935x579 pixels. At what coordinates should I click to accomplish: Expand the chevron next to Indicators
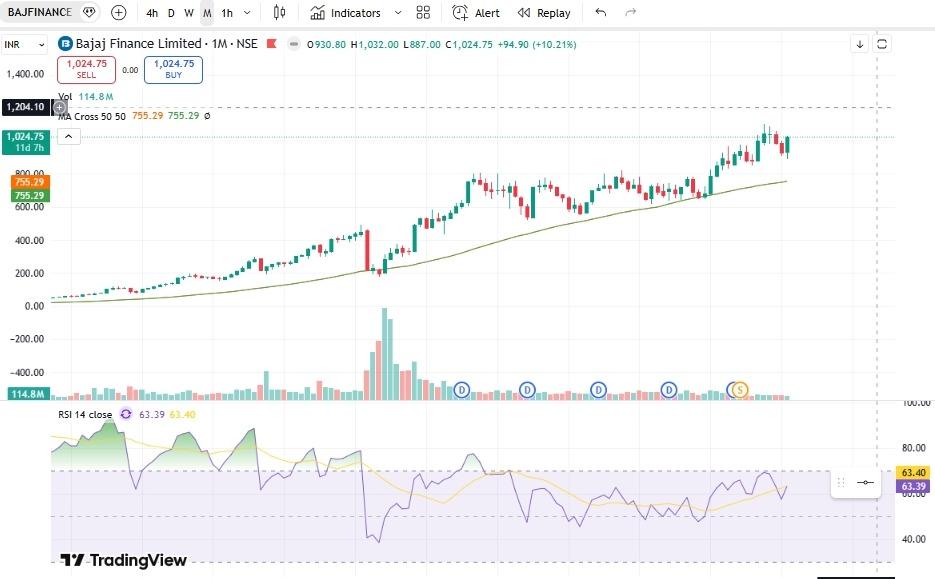pyautogui.click(x=398, y=13)
